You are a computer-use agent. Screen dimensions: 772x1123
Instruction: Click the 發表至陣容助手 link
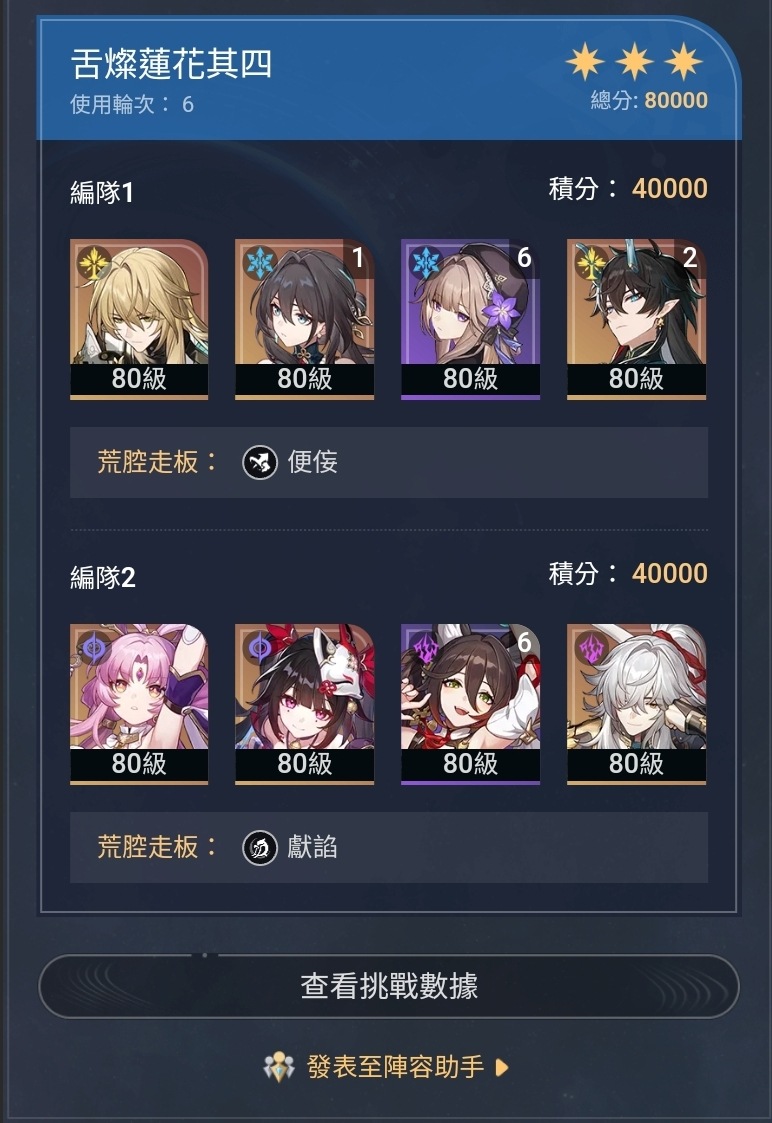coord(395,1067)
